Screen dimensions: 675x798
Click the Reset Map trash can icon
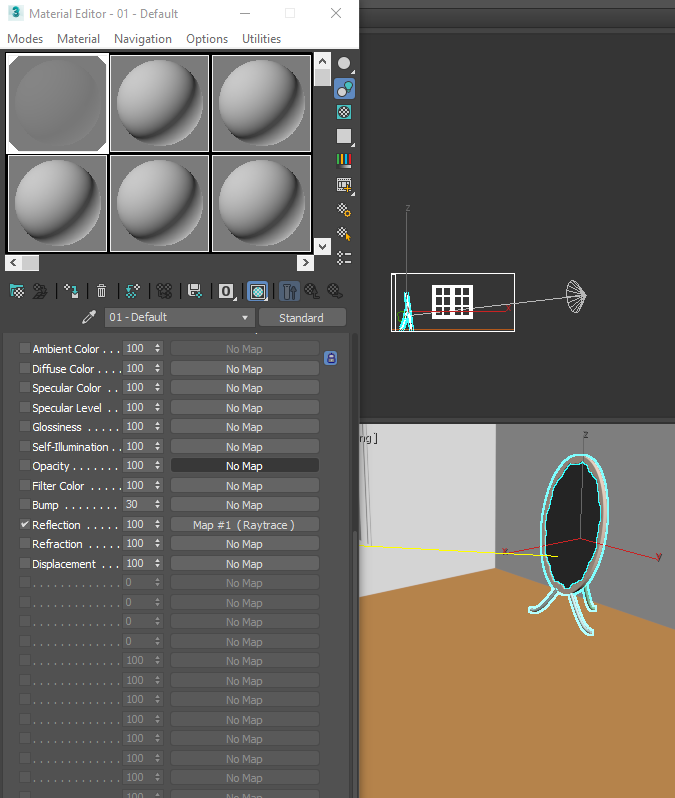(x=101, y=291)
